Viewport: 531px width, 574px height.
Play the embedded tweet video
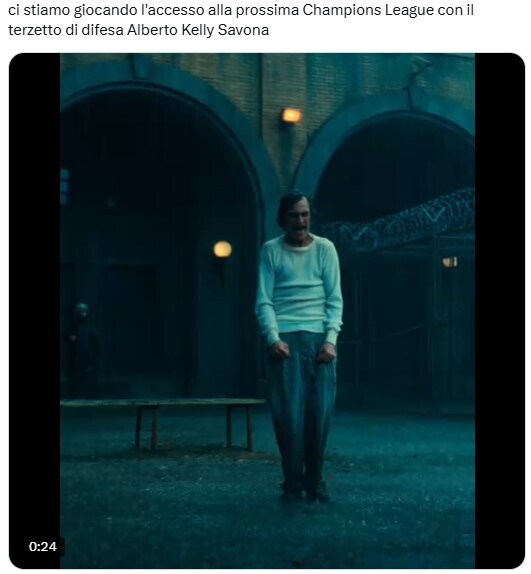coord(267,310)
